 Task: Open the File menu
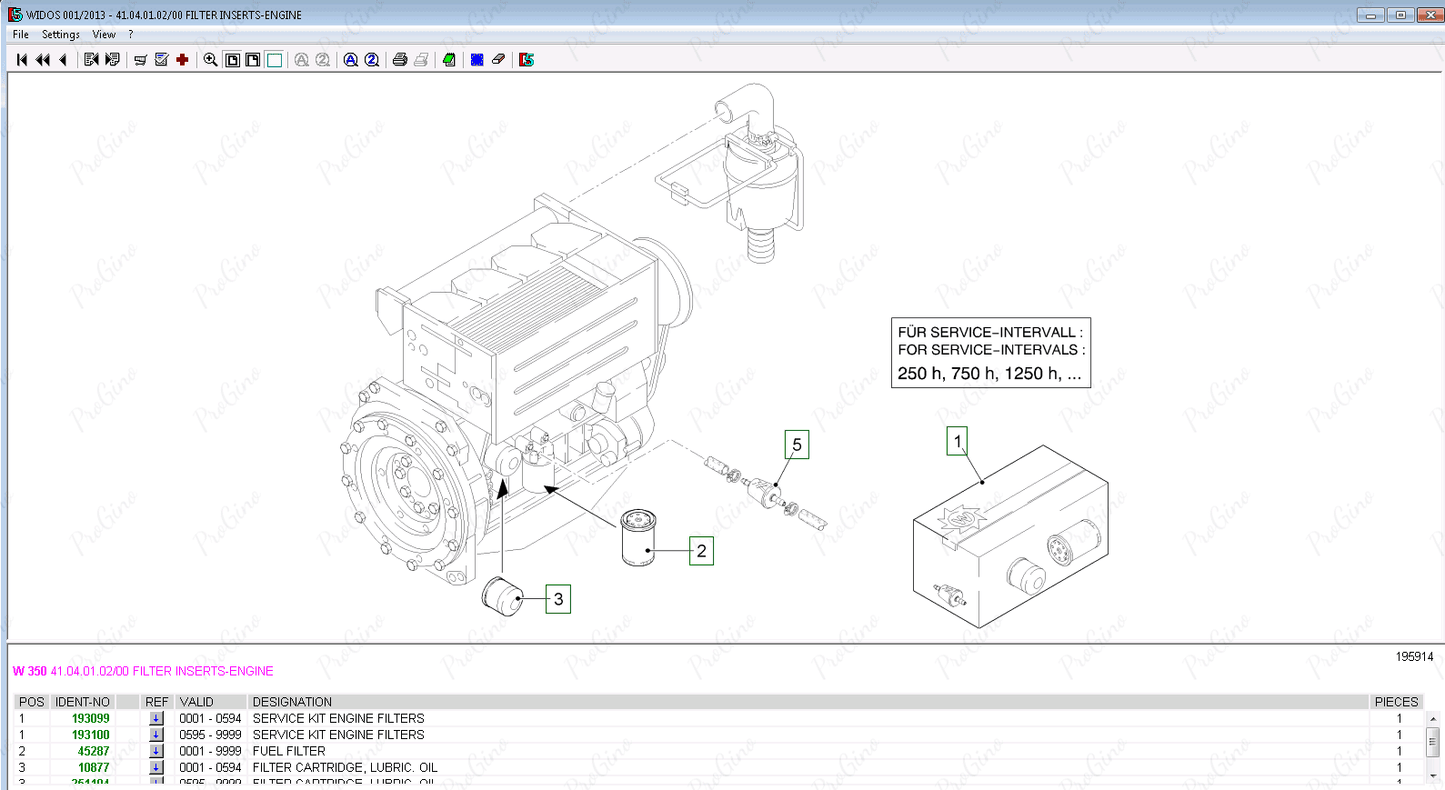(21, 34)
